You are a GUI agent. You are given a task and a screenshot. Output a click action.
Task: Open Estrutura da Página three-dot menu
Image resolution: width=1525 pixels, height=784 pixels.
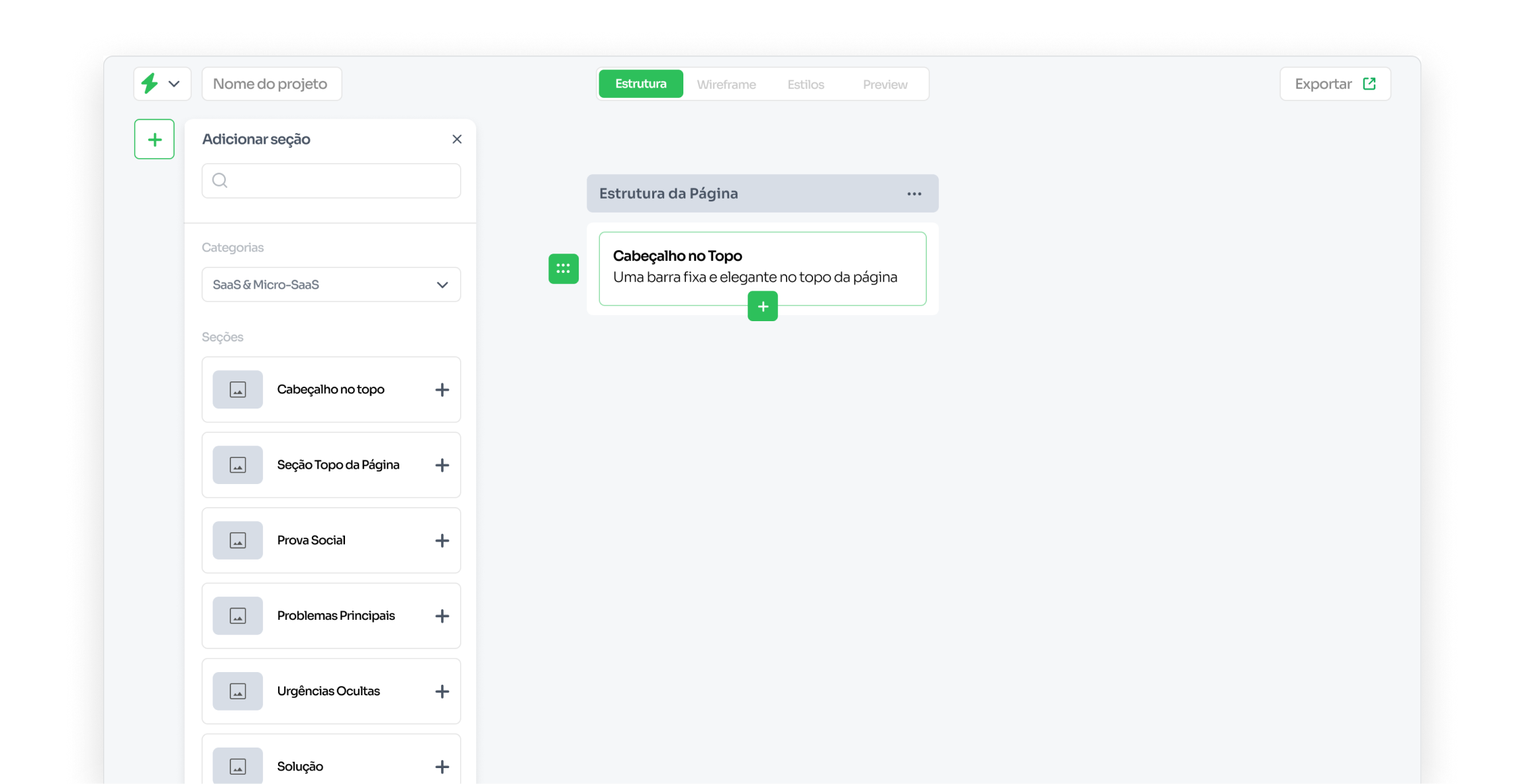[914, 194]
